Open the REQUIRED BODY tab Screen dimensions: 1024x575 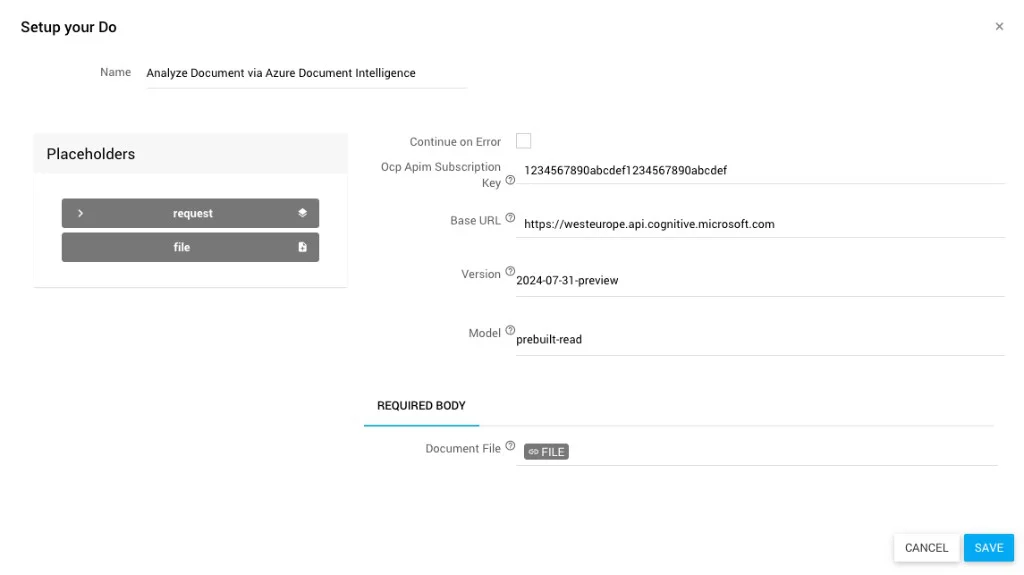pos(421,406)
